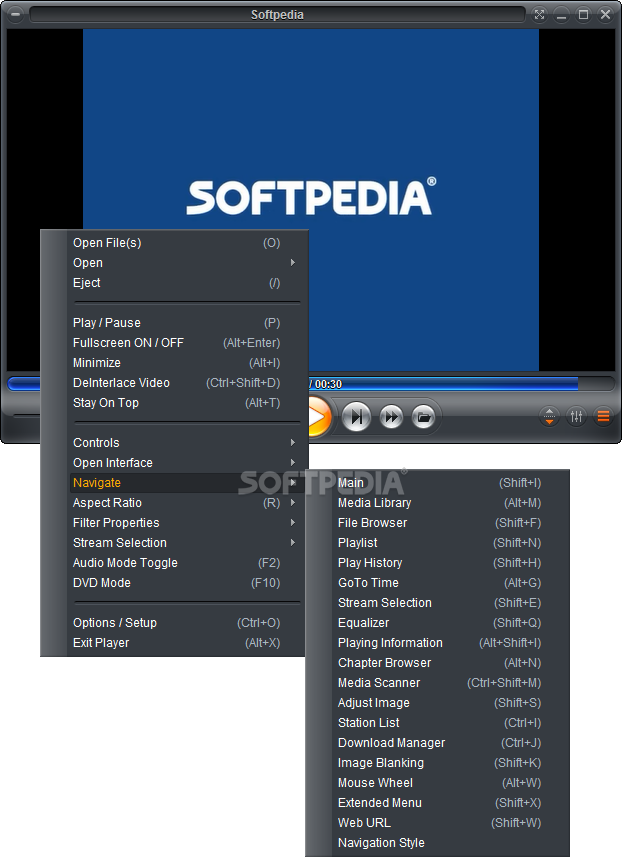Viewport: 622px width, 857px height.
Task: Click the fast forward button
Action: 391,417
